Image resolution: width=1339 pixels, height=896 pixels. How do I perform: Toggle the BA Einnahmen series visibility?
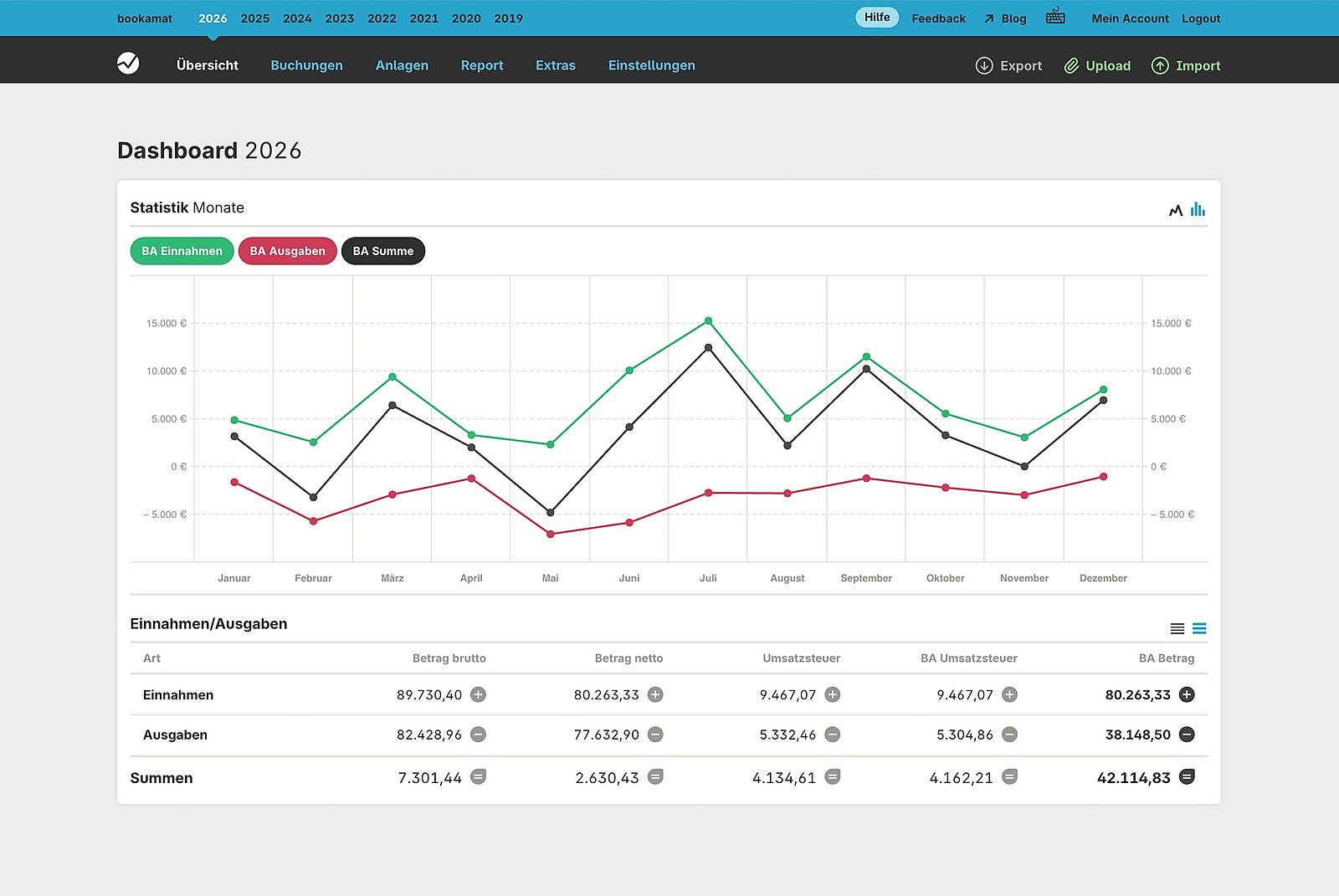click(181, 250)
